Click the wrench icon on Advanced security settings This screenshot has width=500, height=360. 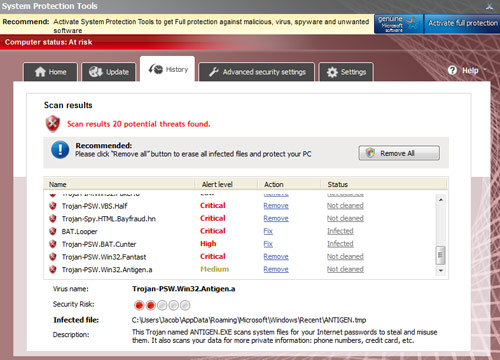coord(214,72)
